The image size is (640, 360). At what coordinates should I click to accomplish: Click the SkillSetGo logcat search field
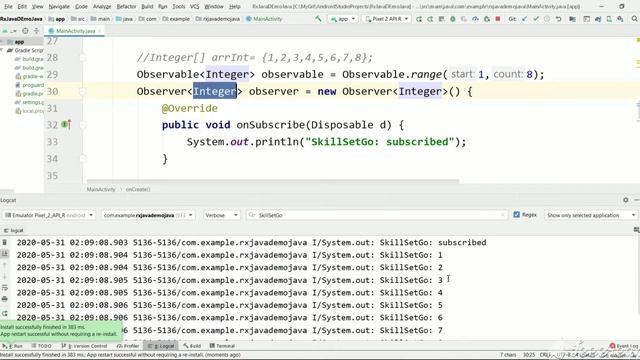[x=377, y=215]
